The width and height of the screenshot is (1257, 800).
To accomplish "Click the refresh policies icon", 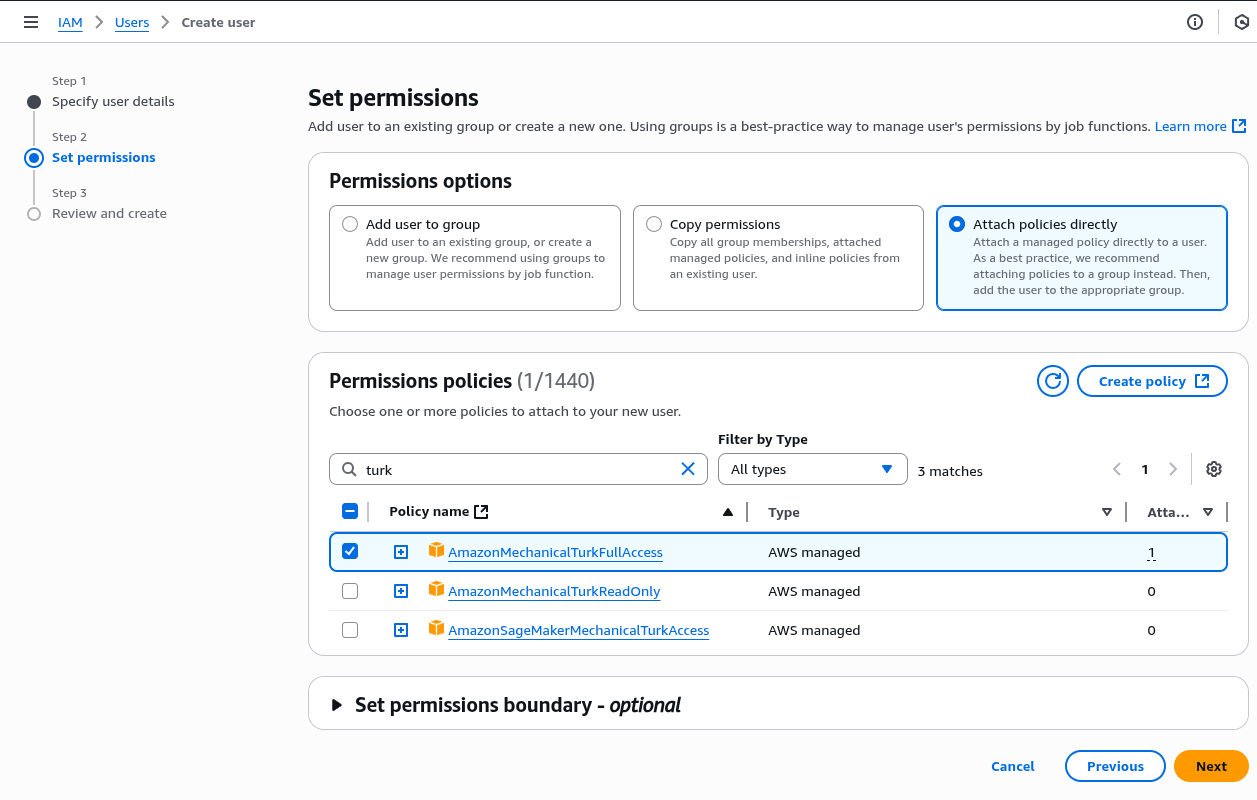I will click(1053, 381).
